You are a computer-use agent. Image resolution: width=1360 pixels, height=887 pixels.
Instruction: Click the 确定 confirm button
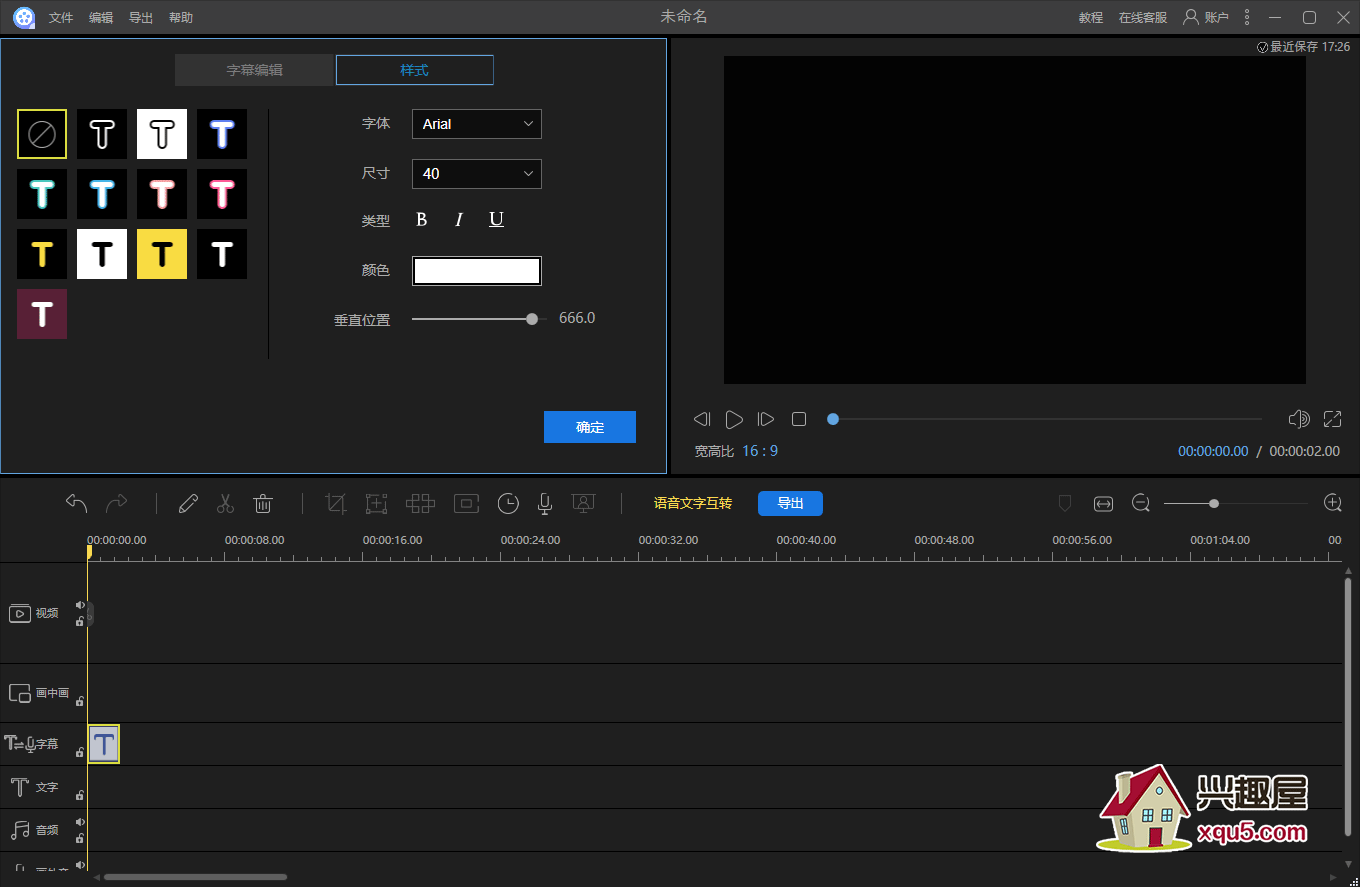pyautogui.click(x=590, y=427)
